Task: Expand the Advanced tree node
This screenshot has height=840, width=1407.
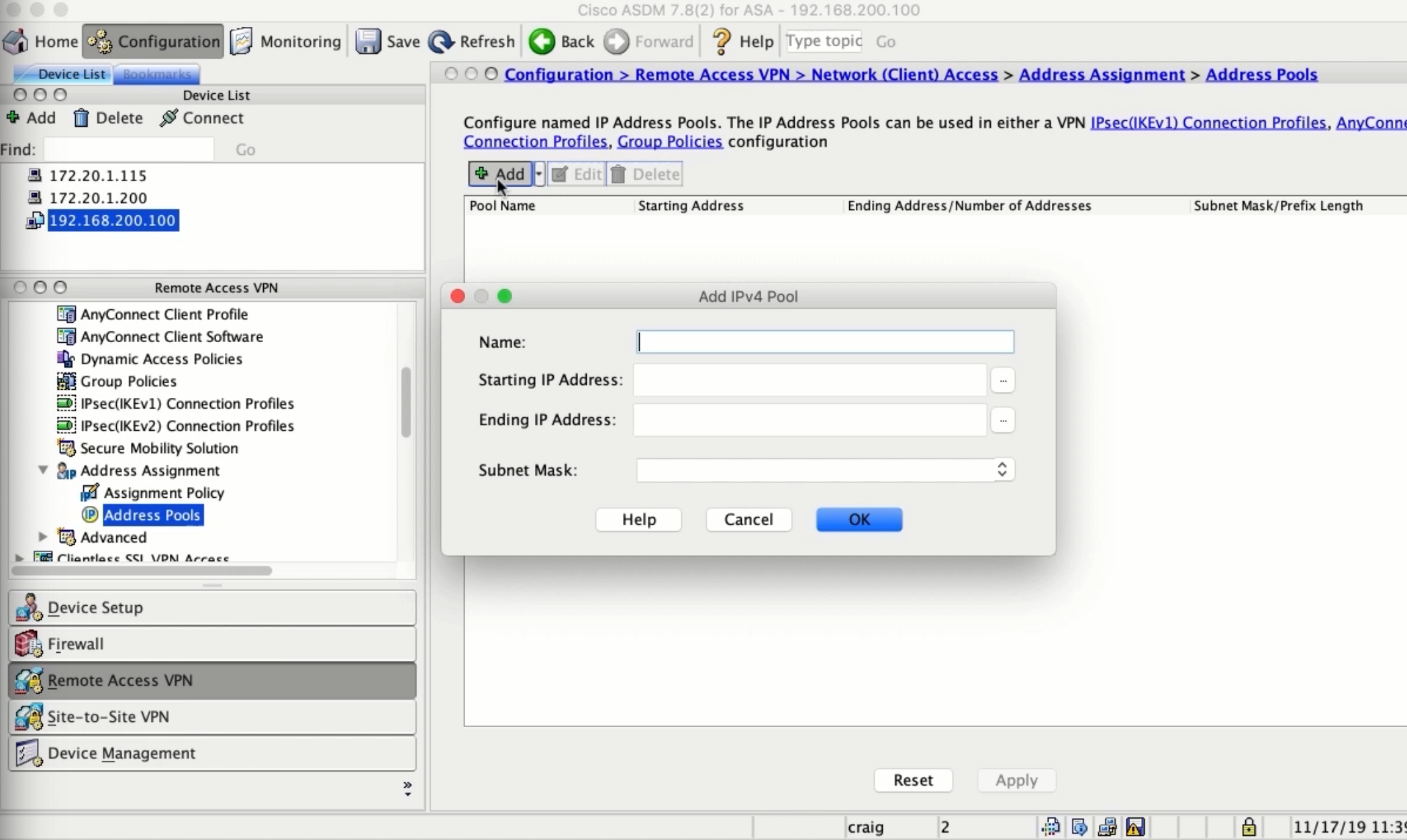Action: [x=43, y=537]
